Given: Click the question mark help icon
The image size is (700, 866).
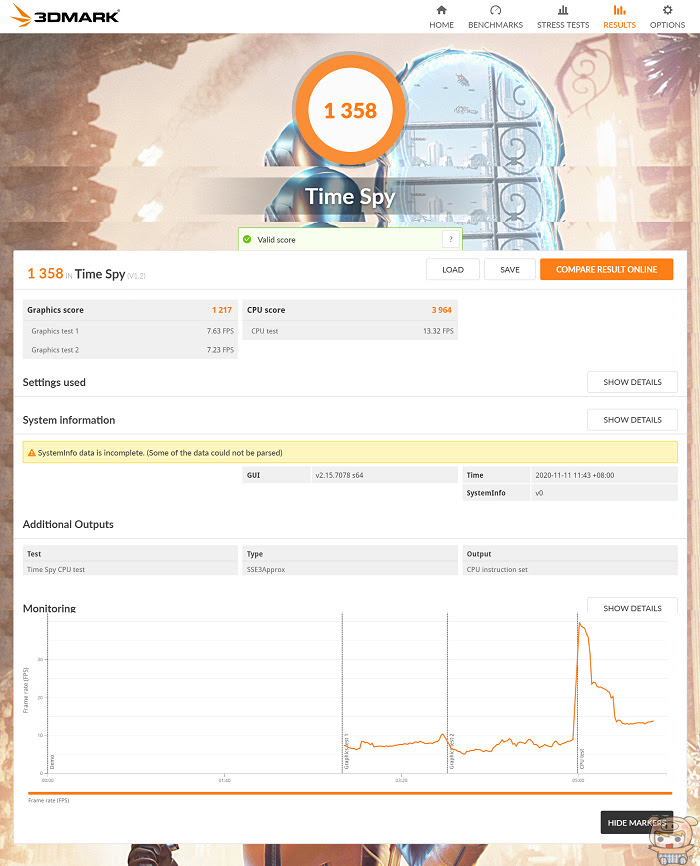Looking at the screenshot, I should 451,239.
